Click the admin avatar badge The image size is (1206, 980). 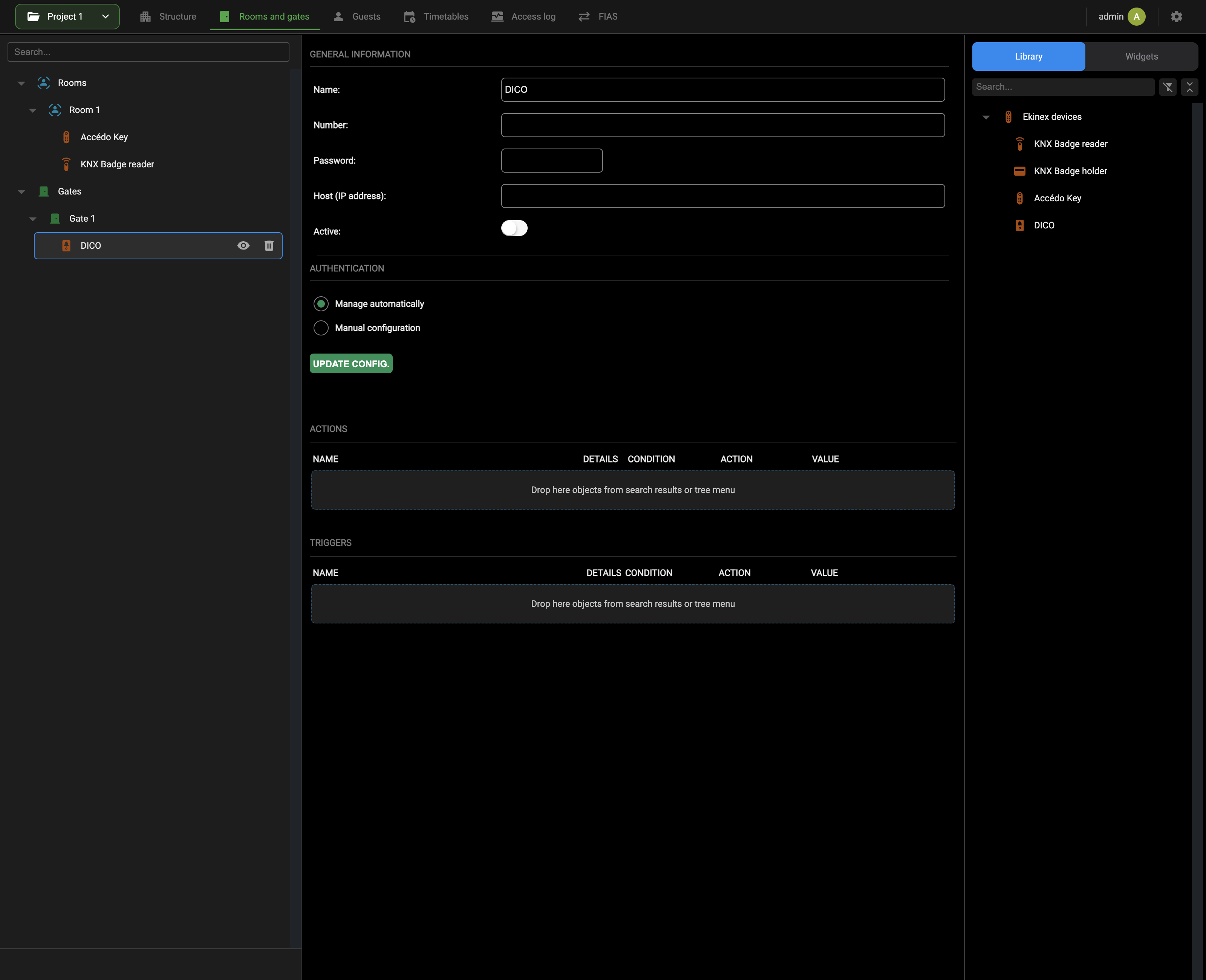click(1137, 17)
